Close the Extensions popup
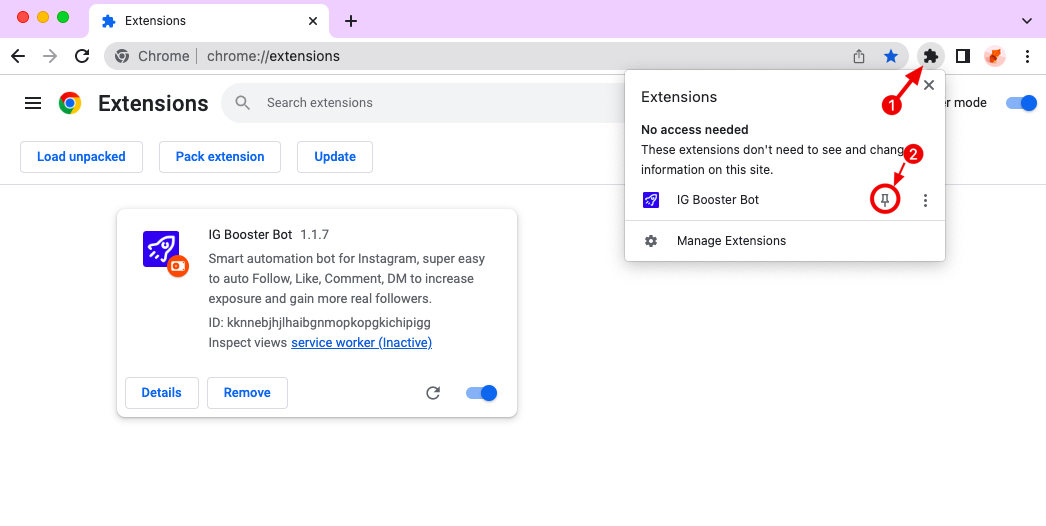 (929, 85)
